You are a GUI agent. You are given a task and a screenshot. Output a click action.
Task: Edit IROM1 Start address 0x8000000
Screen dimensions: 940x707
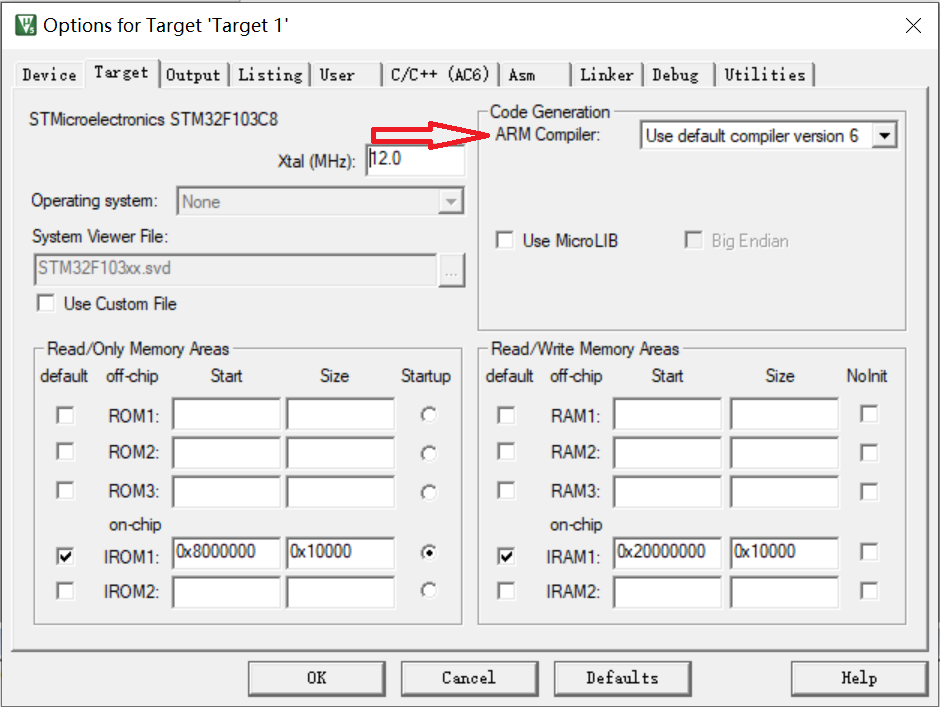[x=226, y=552]
